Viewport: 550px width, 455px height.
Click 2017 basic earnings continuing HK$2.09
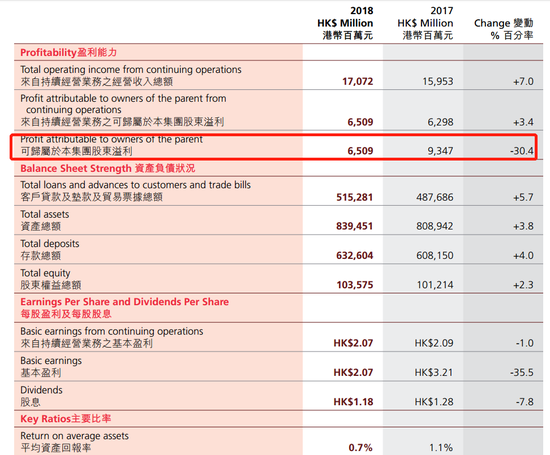[x=434, y=343]
